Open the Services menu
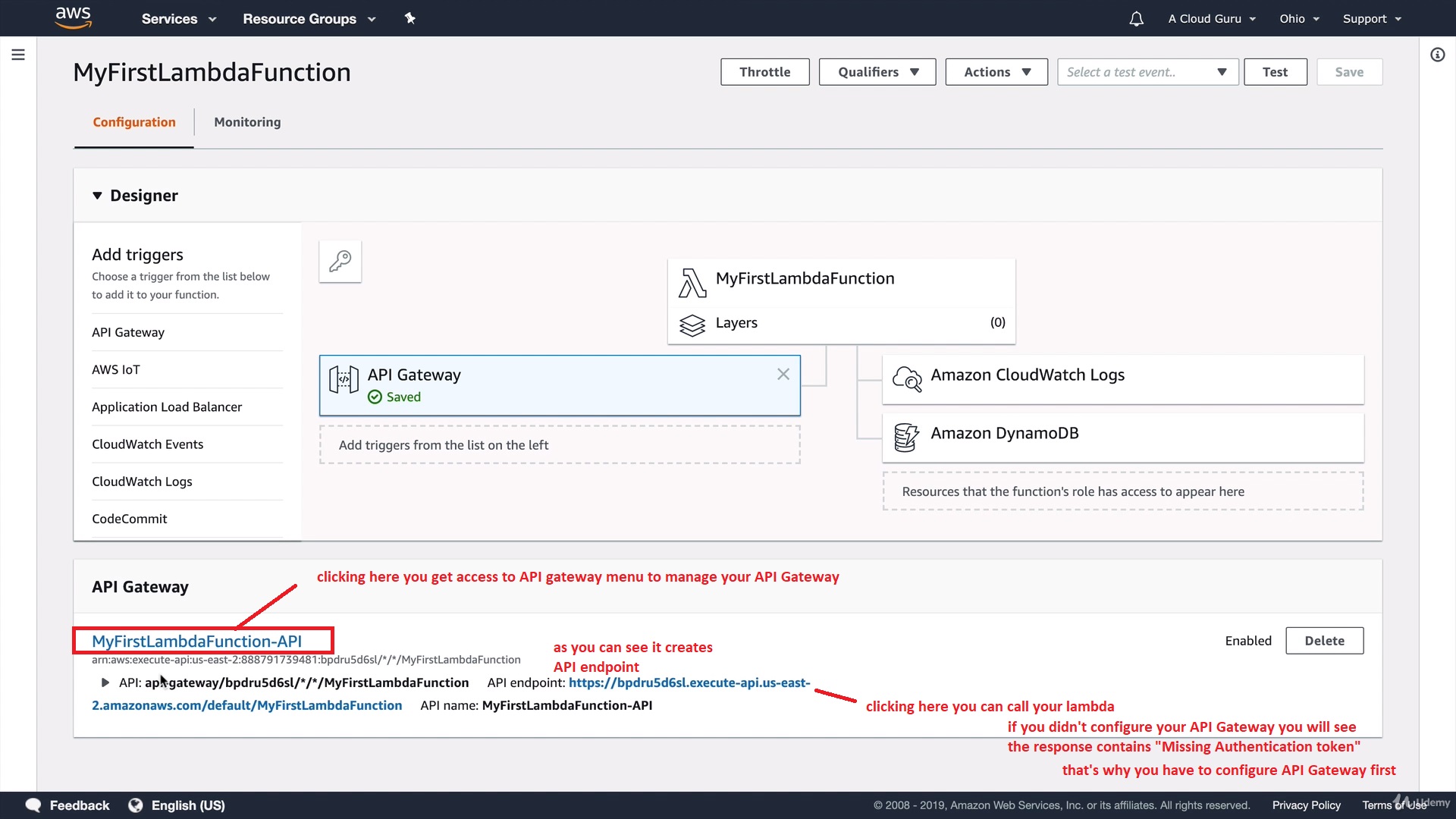The height and width of the screenshot is (819, 1456). [178, 19]
